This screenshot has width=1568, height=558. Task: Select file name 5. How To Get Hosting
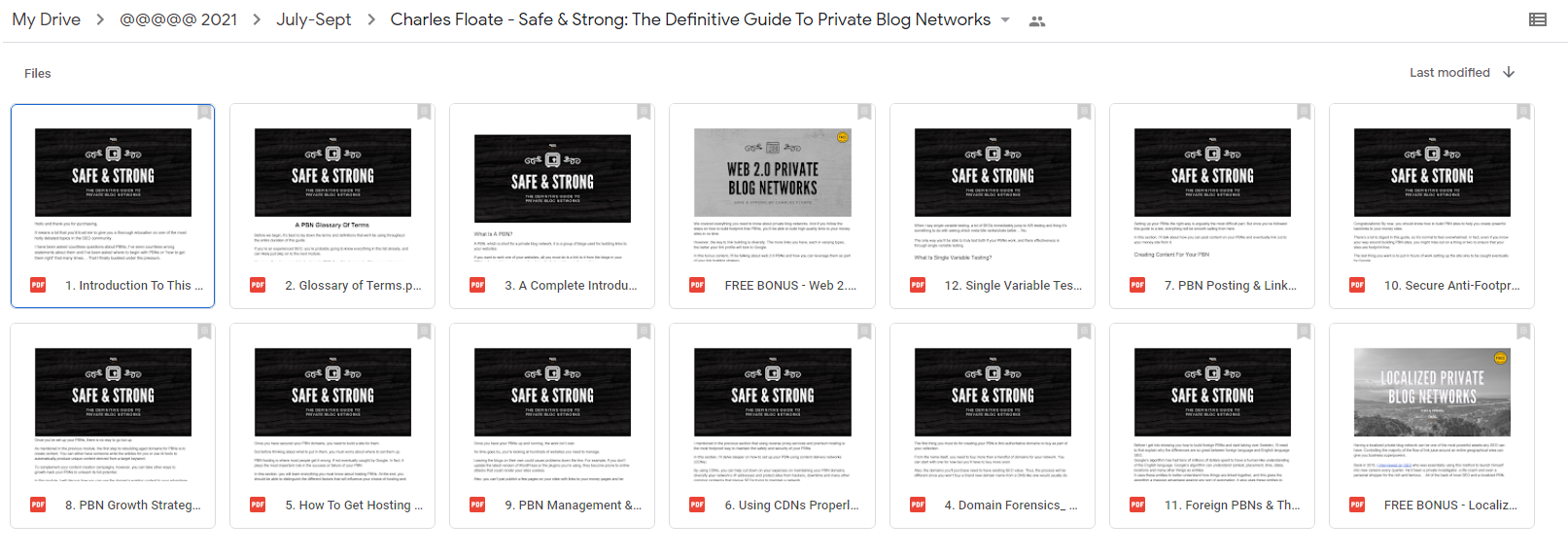354,505
